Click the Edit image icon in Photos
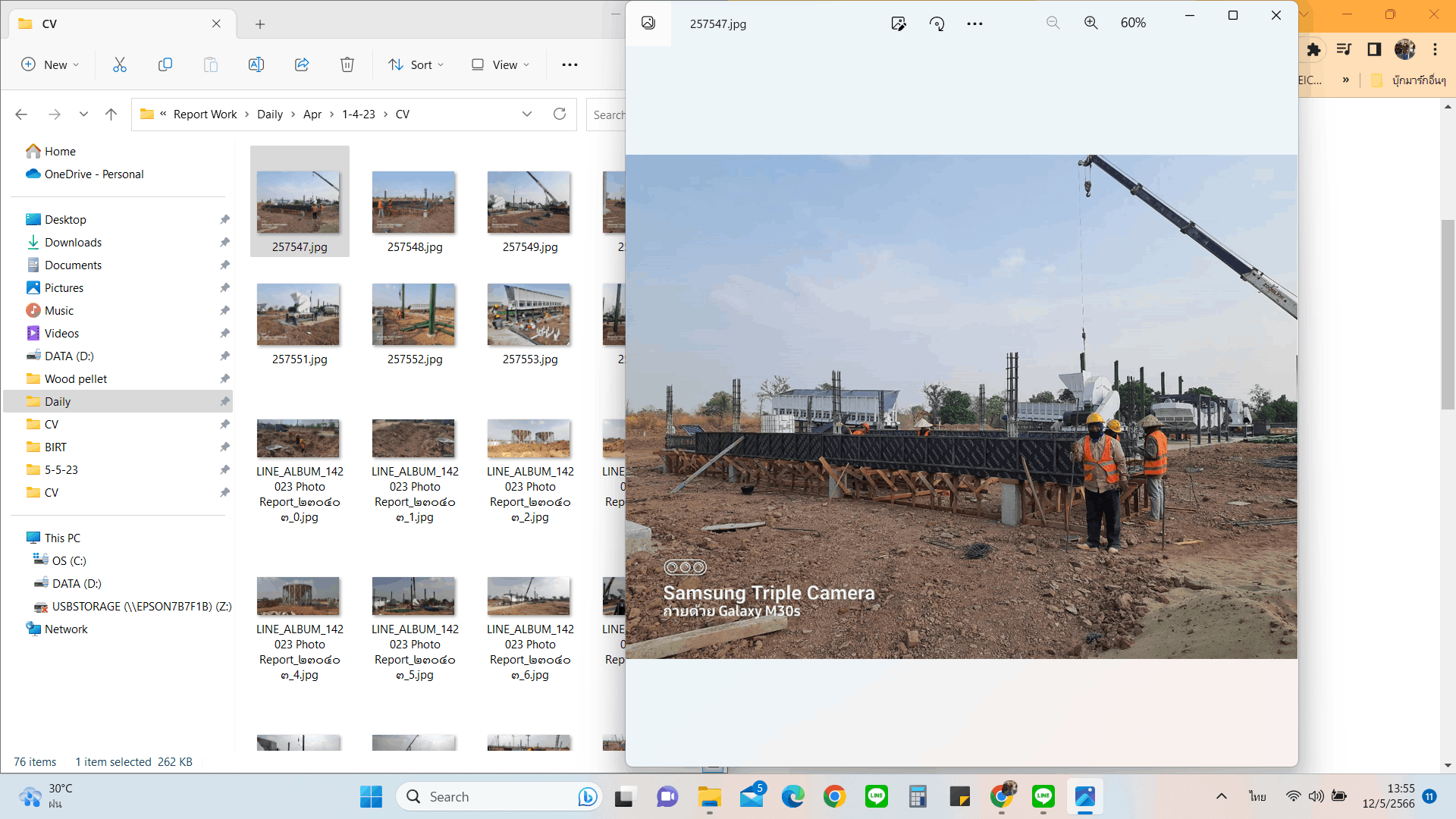Image resolution: width=1456 pixels, height=819 pixels. [x=899, y=24]
